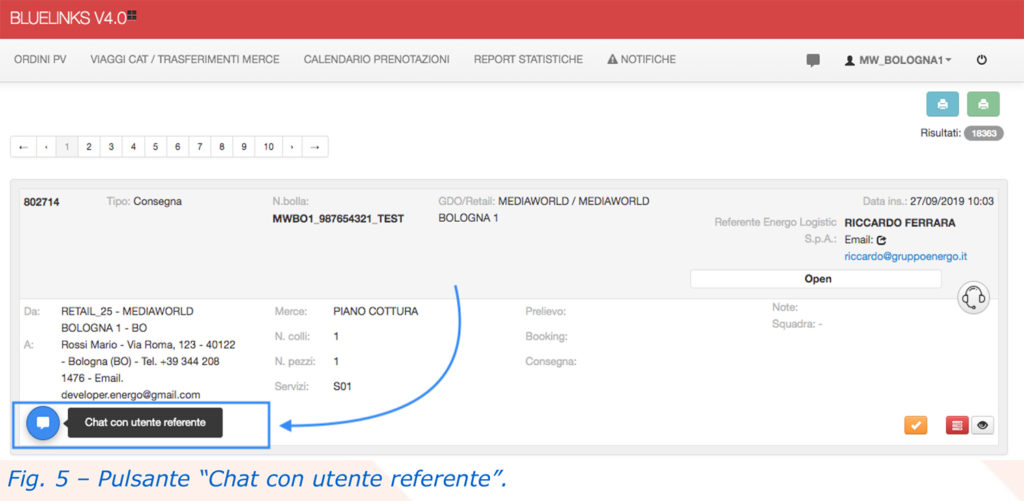Viewport: 1024px width, 501px height.
Task: Open NOTIFICHE alerts menu item
Action: coord(641,60)
